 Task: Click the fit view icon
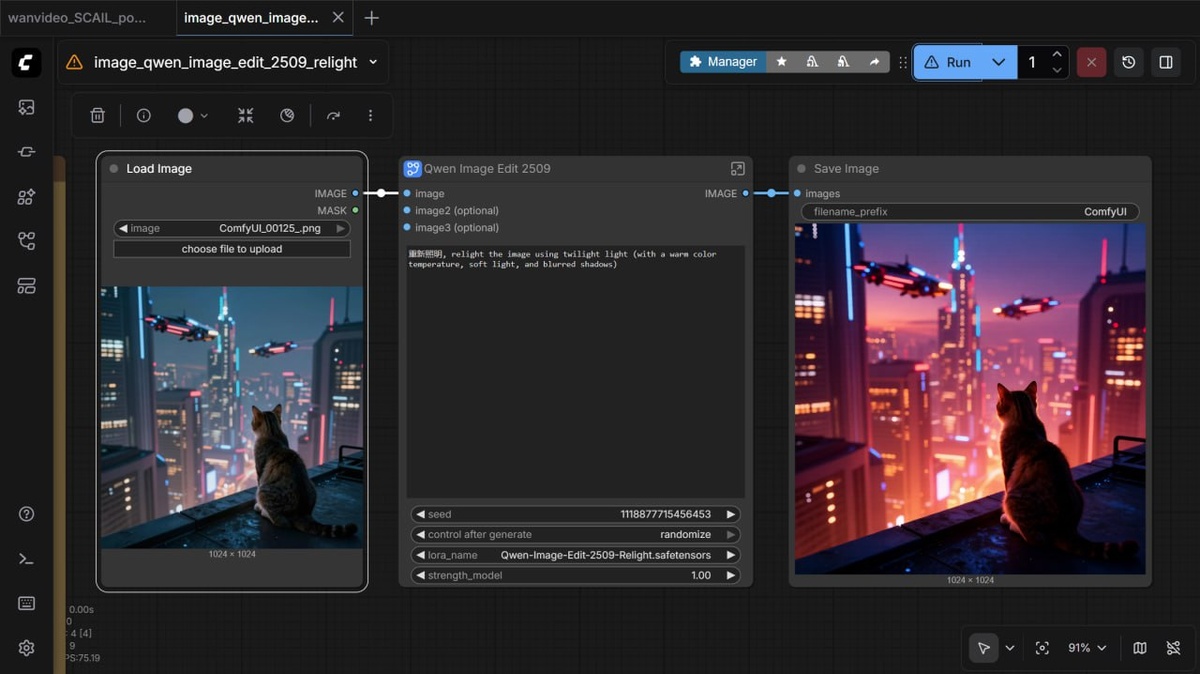click(1042, 648)
